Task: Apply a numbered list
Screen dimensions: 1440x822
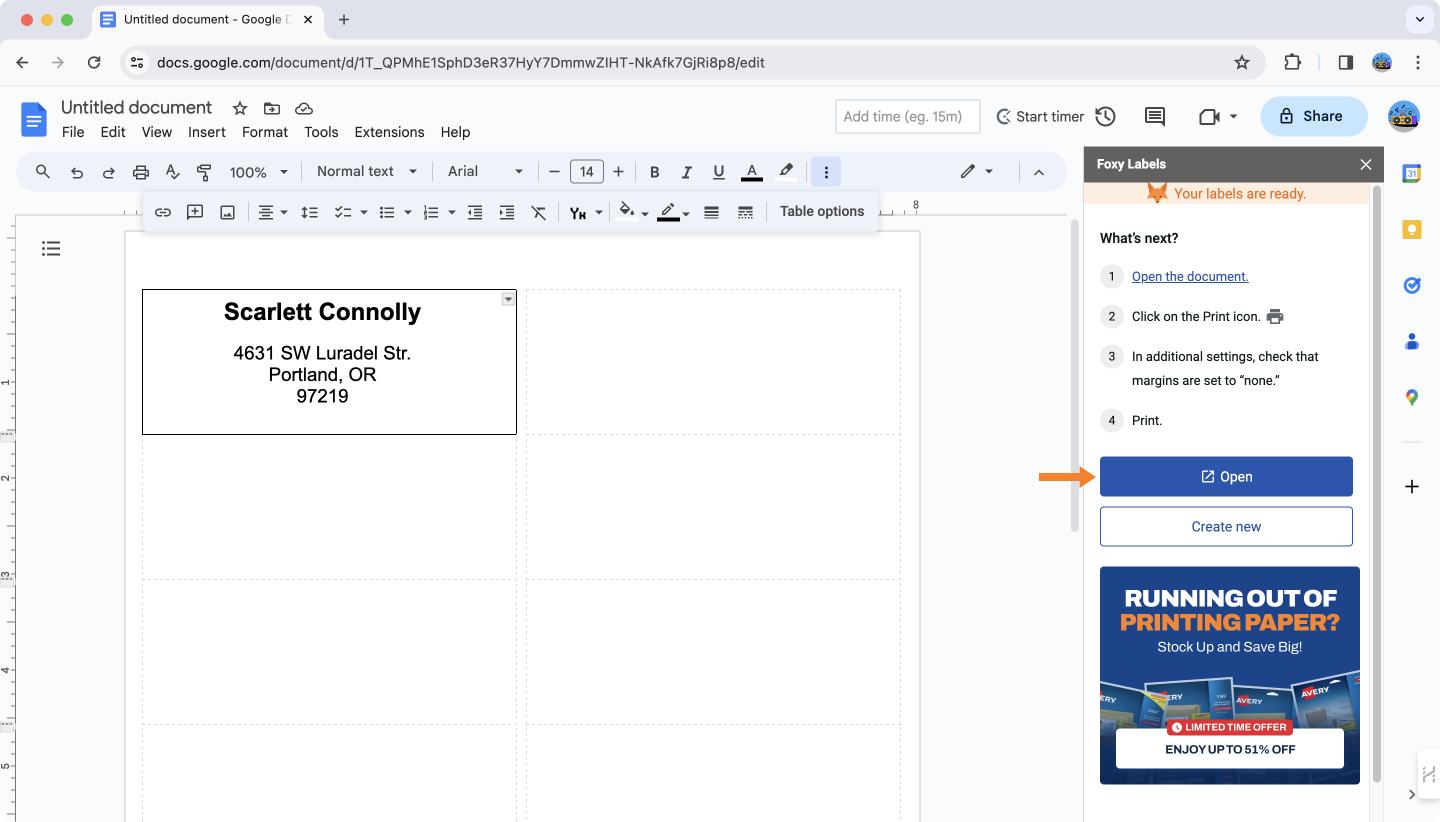Action: coord(430,211)
